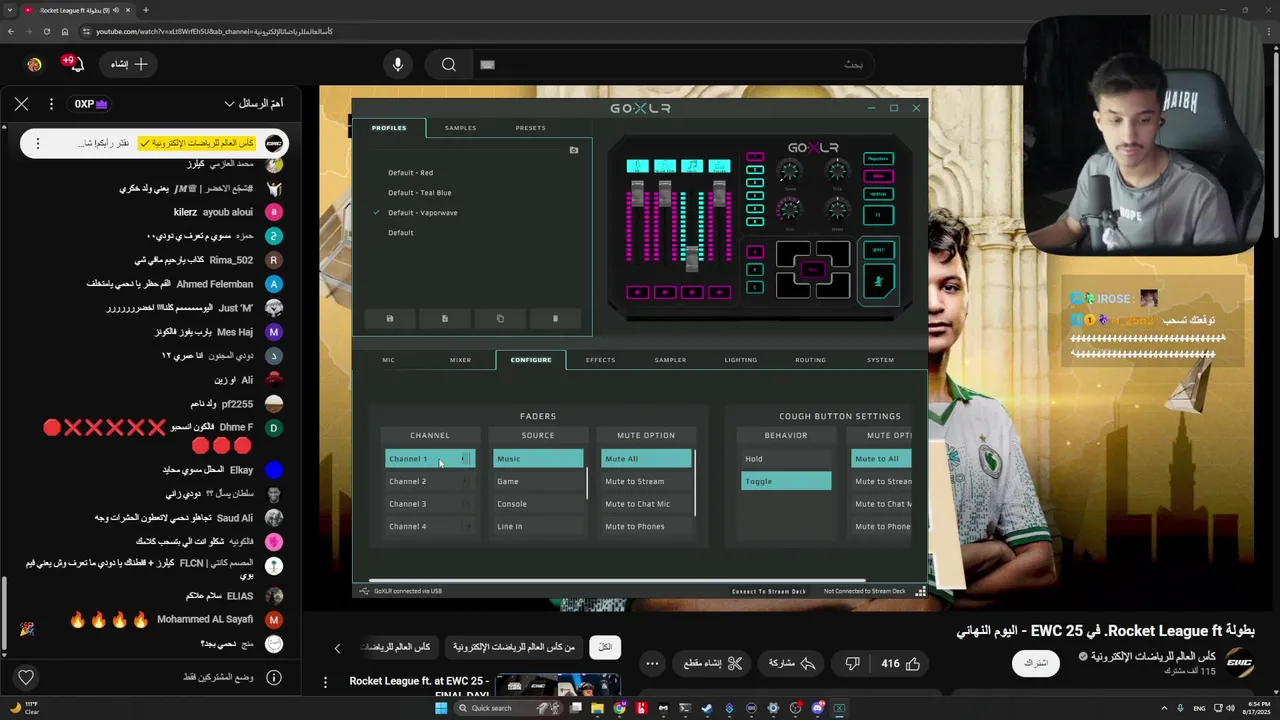1280x720 pixels.
Task: Open the Lighting tab
Action: pyautogui.click(x=740, y=360)
